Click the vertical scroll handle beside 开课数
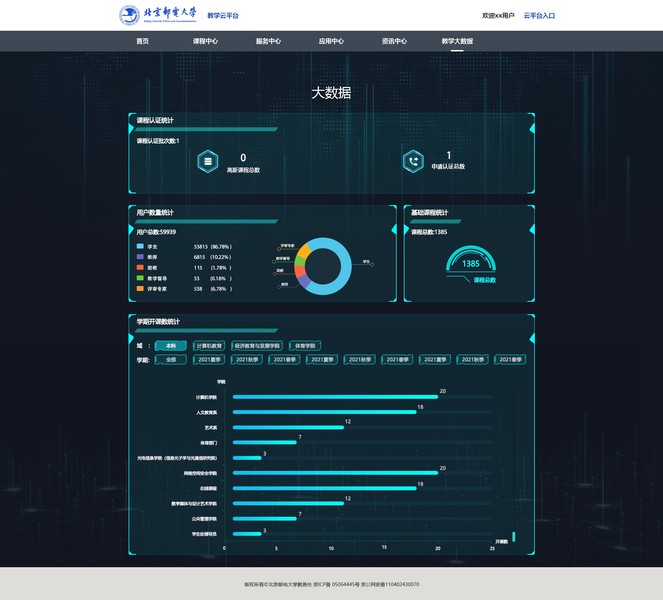Viewport: 663px width, 600px height. [x=514, y=537]
